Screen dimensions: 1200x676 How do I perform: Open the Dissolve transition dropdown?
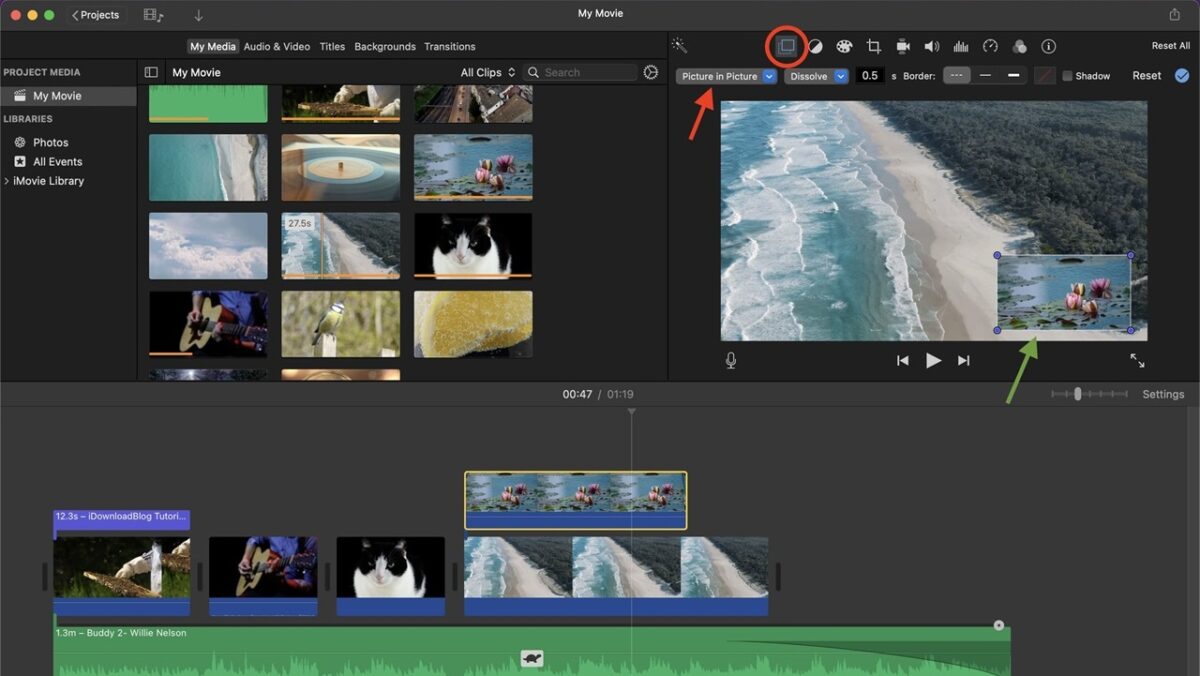[816, 76]
